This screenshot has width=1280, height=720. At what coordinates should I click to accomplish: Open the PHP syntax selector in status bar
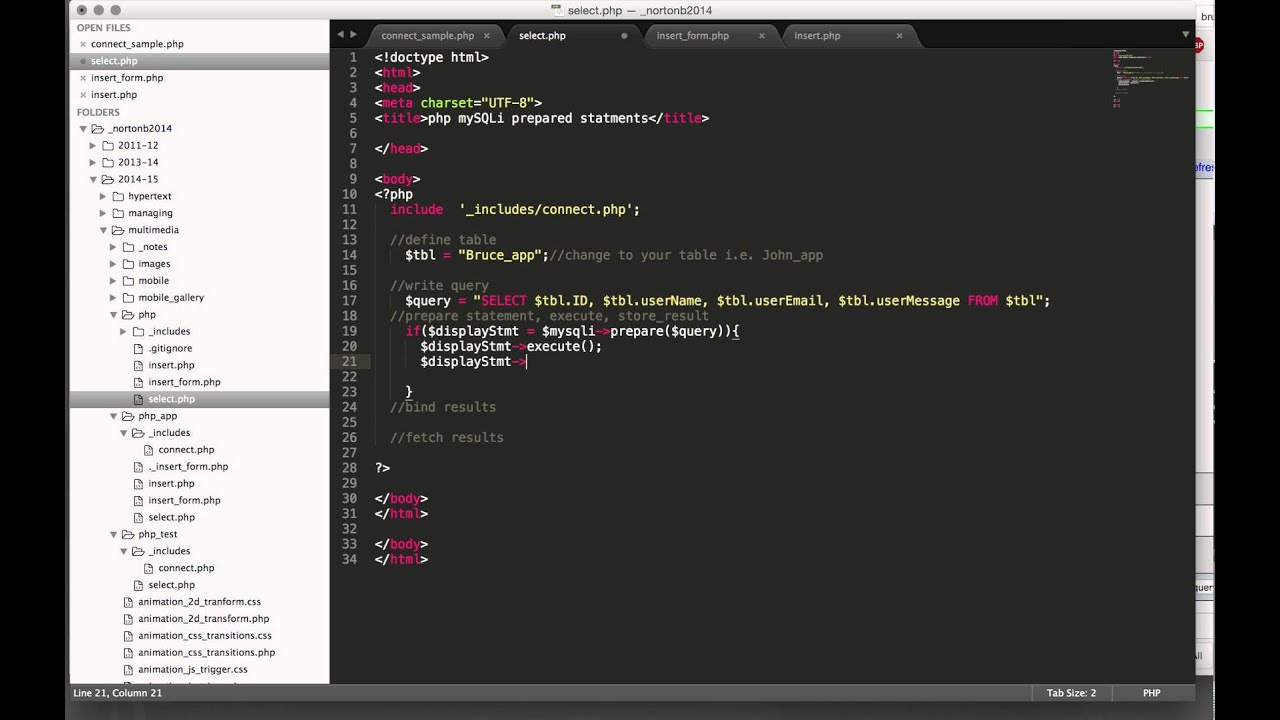click(1151, 693)
